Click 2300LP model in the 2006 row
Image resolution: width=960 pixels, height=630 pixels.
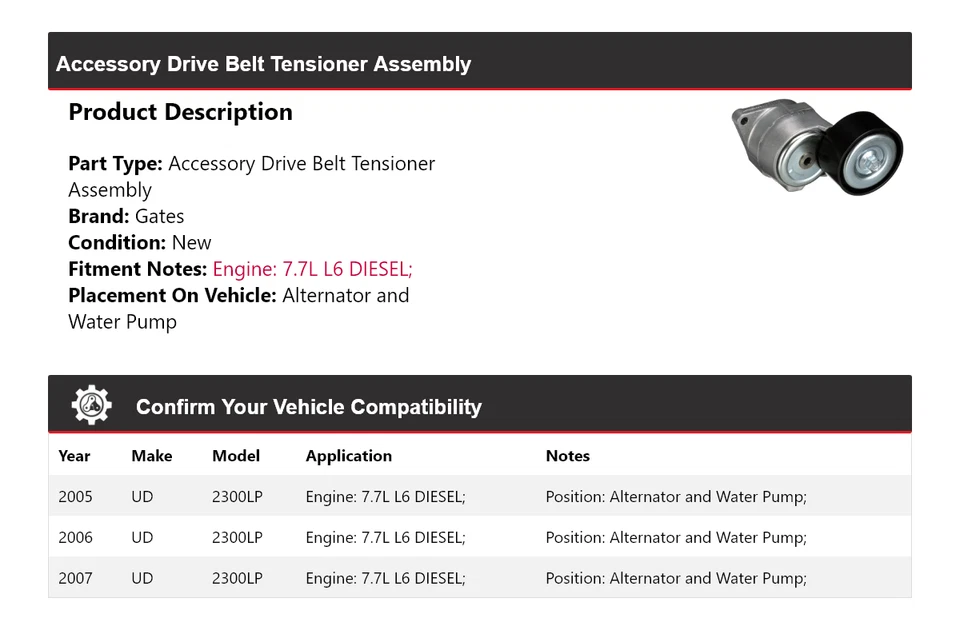[x=237, y=538]
